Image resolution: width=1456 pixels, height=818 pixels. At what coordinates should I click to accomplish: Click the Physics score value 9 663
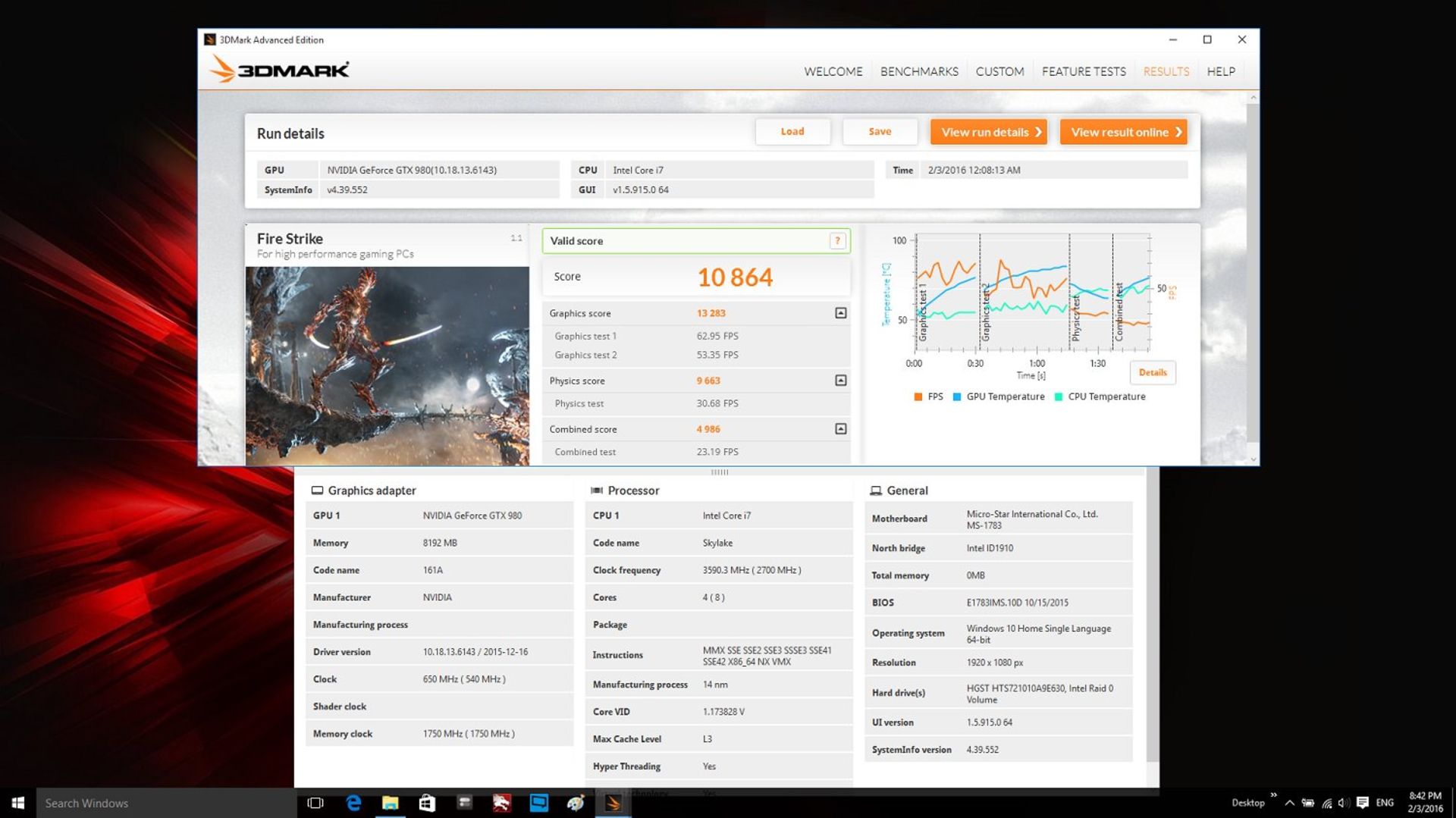708,381
